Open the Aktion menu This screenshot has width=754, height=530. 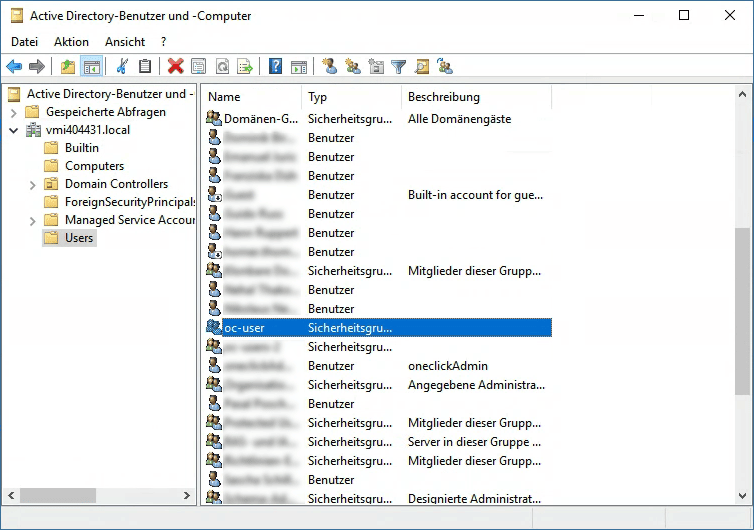pos(71,42)
